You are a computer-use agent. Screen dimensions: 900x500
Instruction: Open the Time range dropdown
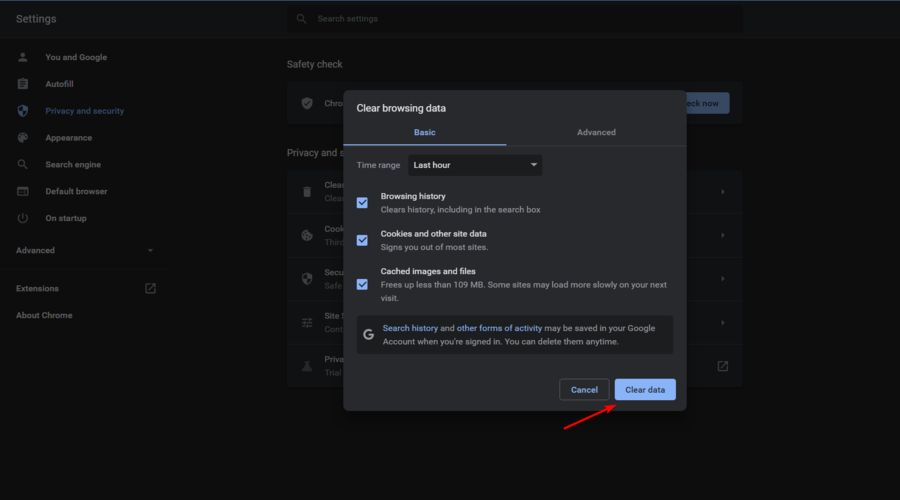[x=475, y=165]
